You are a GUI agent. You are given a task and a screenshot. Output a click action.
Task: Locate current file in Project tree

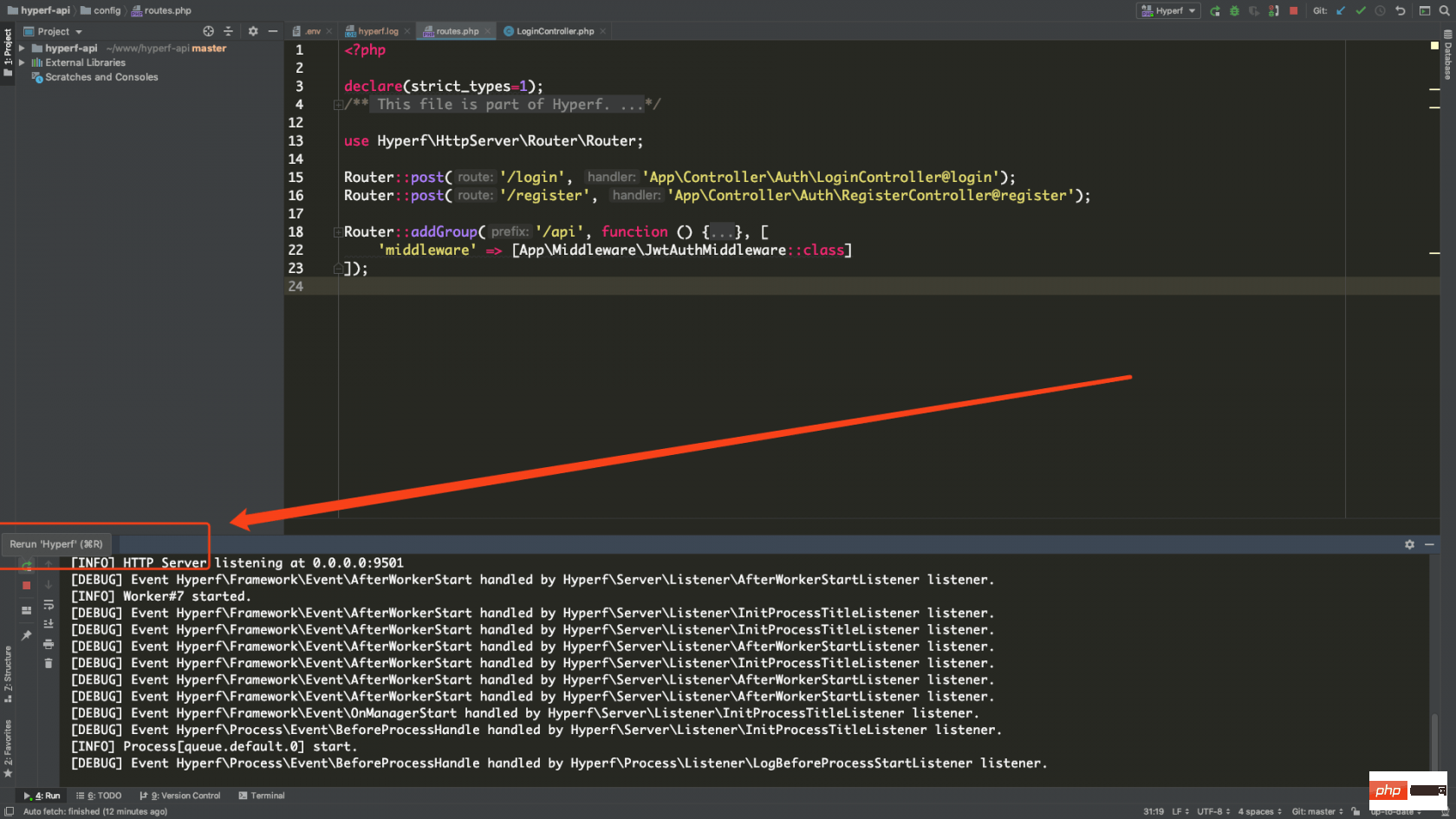pos(208,31)
